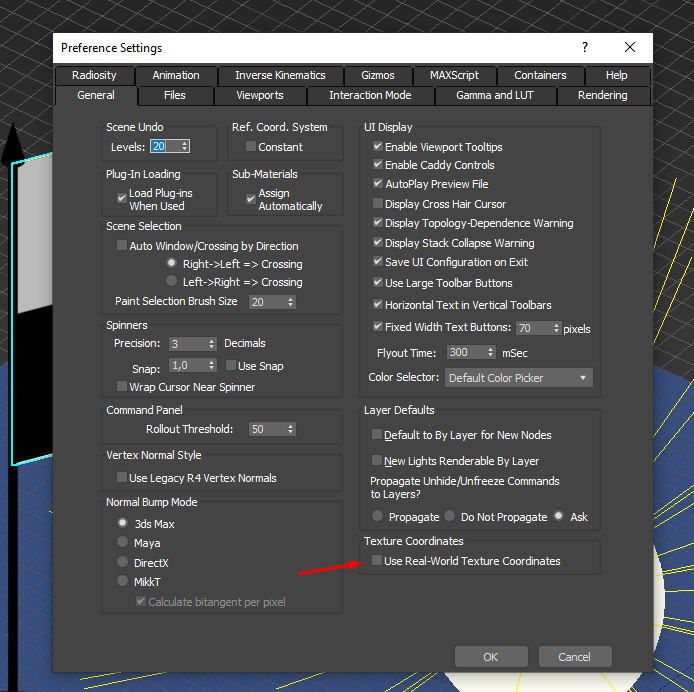The height and width of the screenshot is (692, 694).
Task: Open the Inverse Kinematics tab
Action: pyautogui.click(x=280, y=75)
